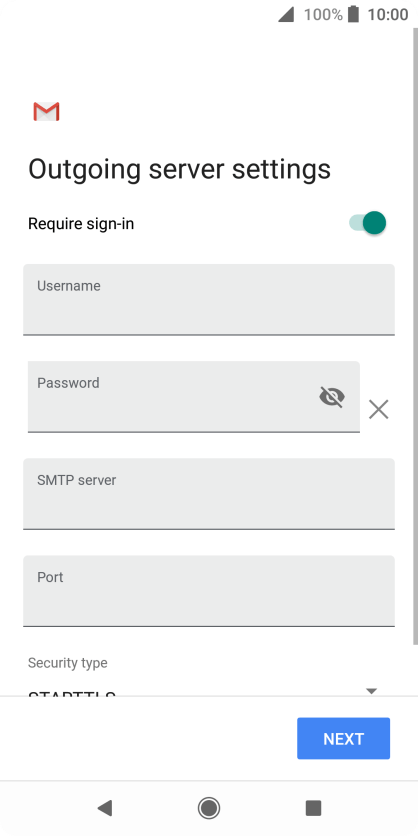Select the STARTTLS security type value

coord(72,693)
